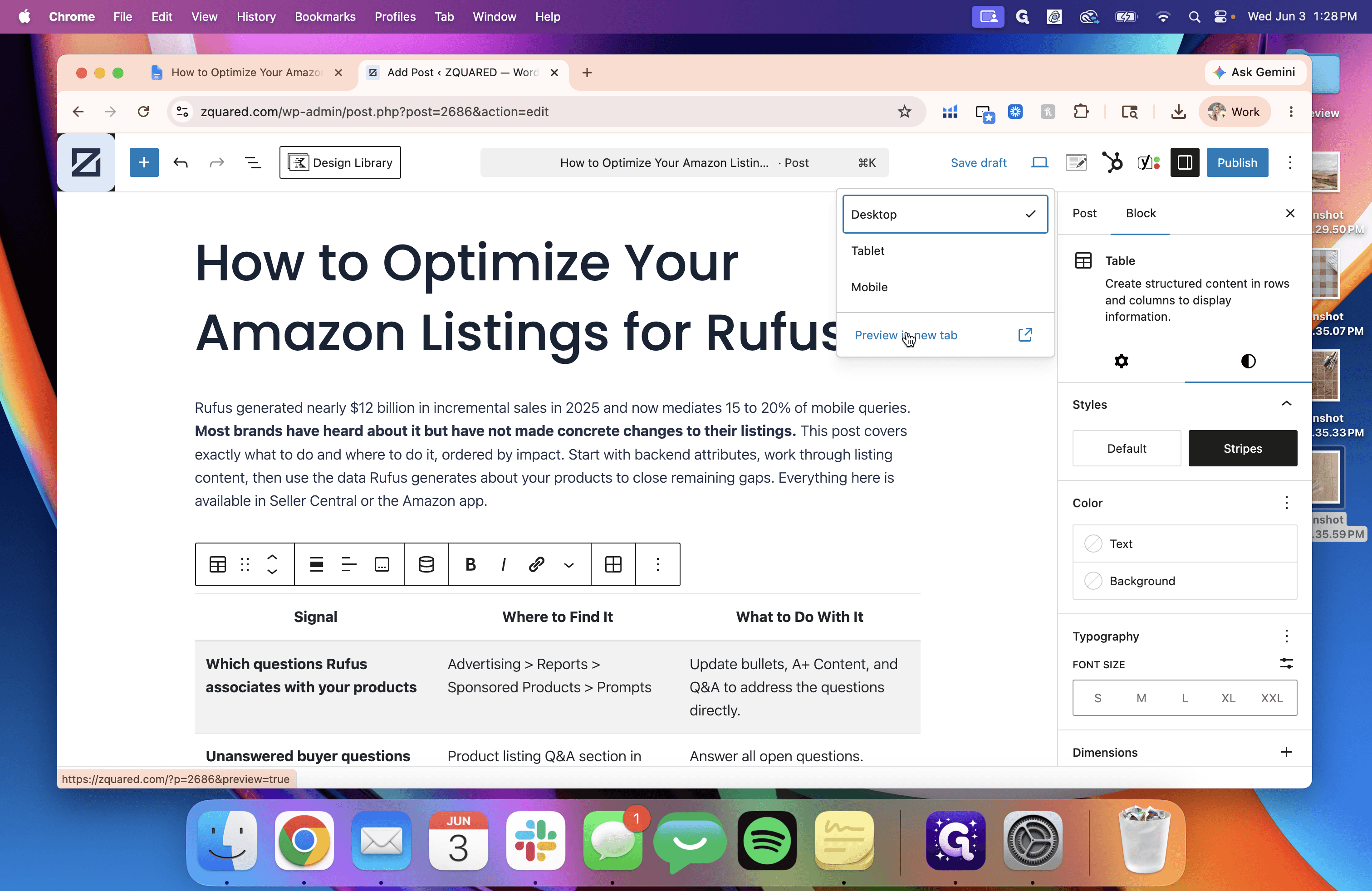Screen dimensions: 1372x891
Task: Open the HubSpot sprocket icon
Action: pyautogui.click(x=1112, y=162)
